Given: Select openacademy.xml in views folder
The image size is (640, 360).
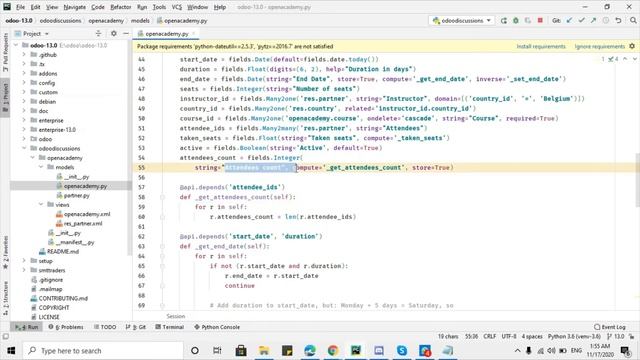Looking at the screenshot, I should click(x=87, y=214).
